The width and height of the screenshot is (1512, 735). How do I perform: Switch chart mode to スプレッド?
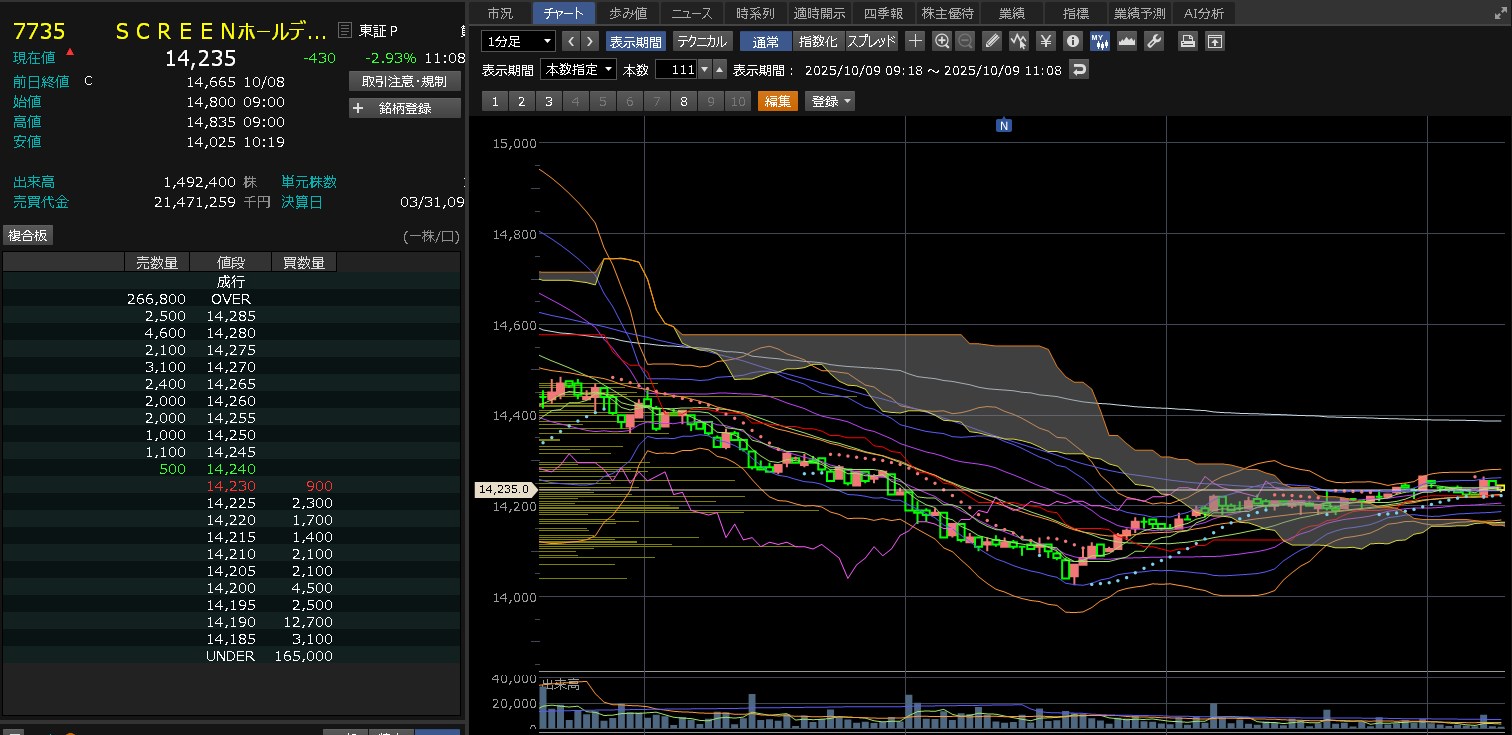tap(872, 41)
